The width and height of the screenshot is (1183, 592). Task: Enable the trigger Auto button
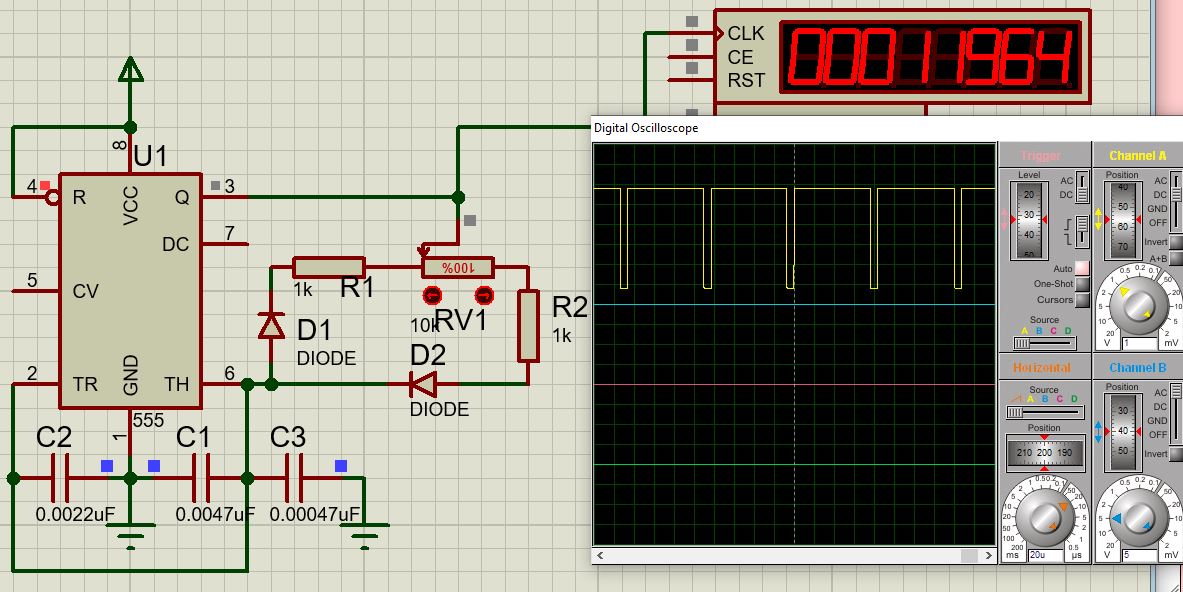[1082, 268]
